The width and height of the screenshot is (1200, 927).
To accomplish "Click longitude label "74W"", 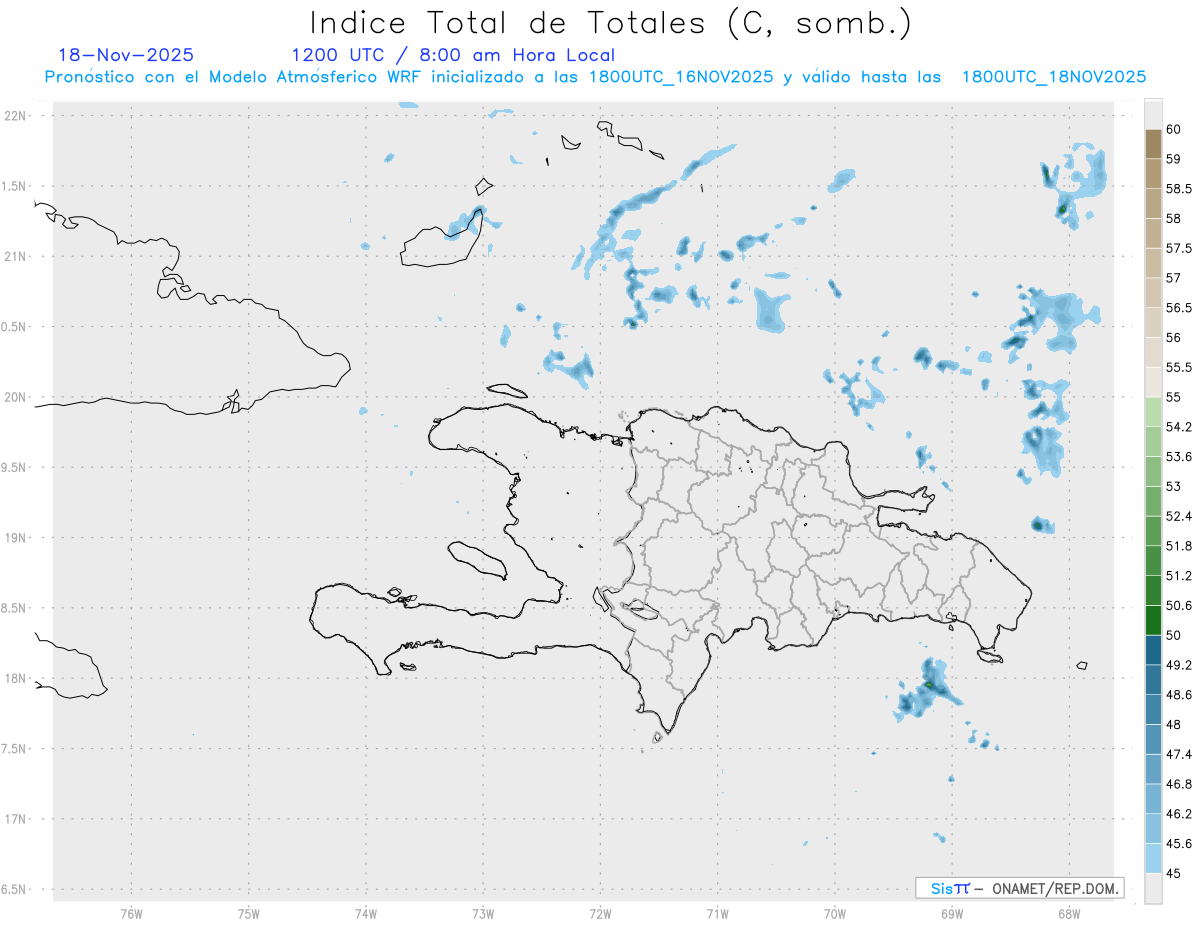I will click(366, 914).
